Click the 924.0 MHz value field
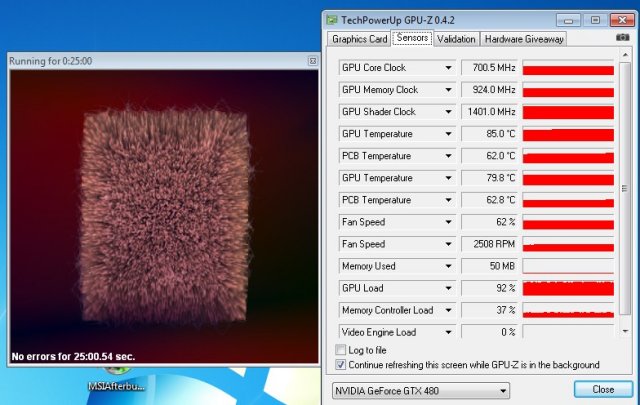 pos(489,89)
